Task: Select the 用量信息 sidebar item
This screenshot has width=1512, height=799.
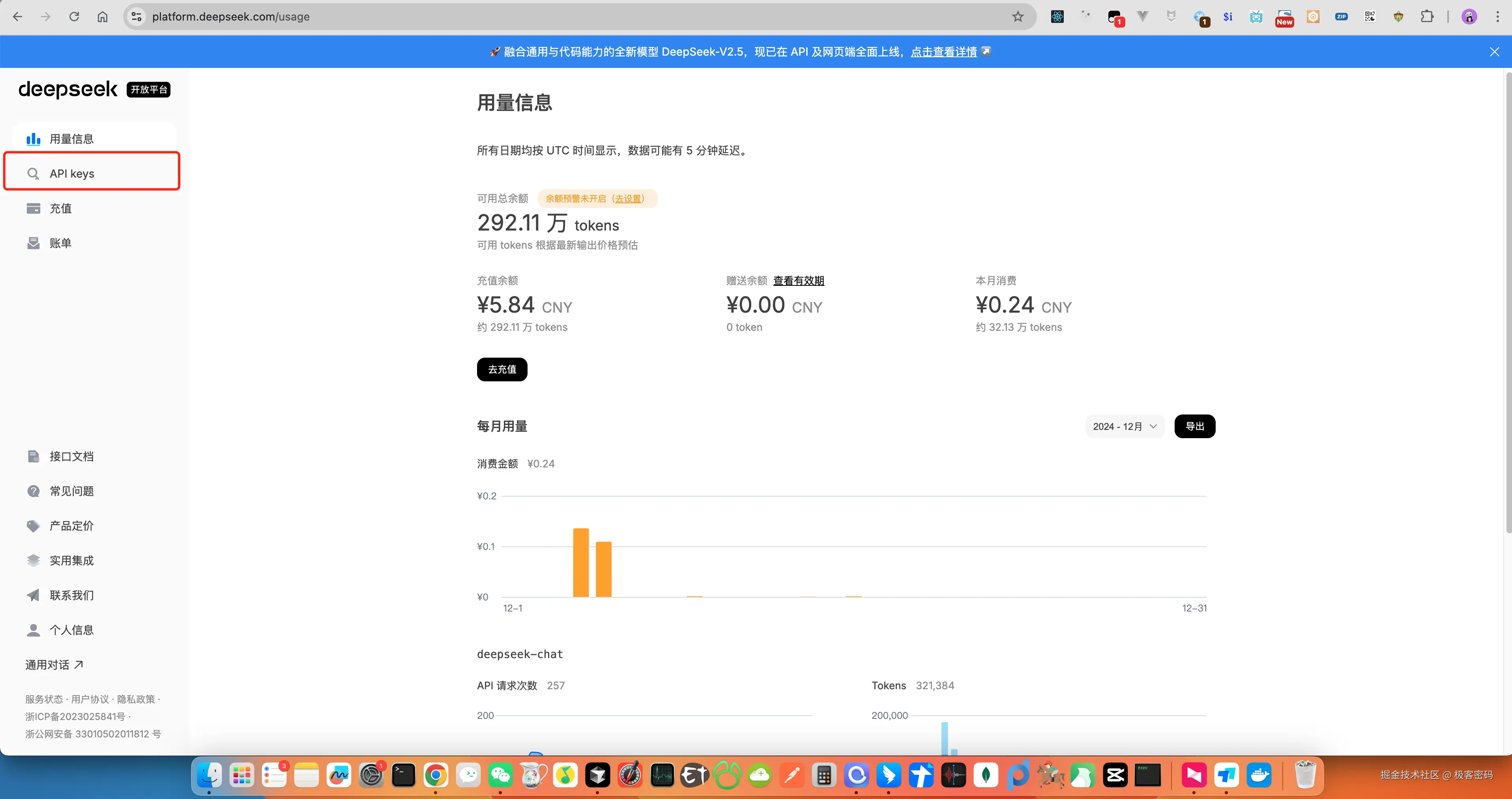Action: (x=71, y=139)
